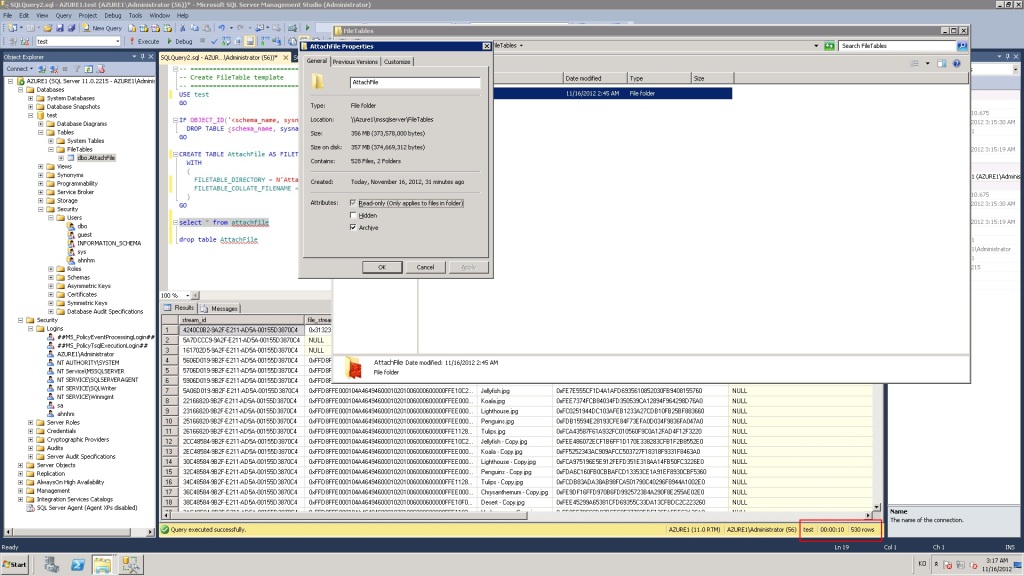Image resolution: width=1024 pixels, height=576 pixels.
Task: Toggle the Archive attribute checkbox
Action: point(353,228)
